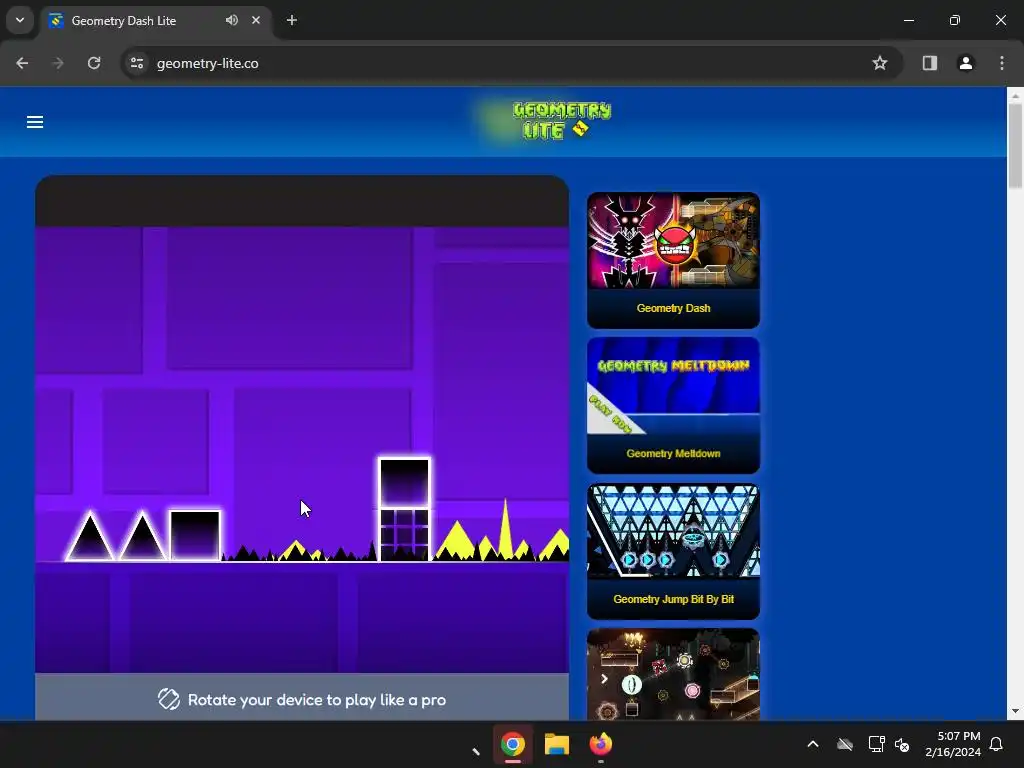Viewport: 1024px width, 768px height.
Task: Bookmark this page with the star
Action: (x=880, y=63)
